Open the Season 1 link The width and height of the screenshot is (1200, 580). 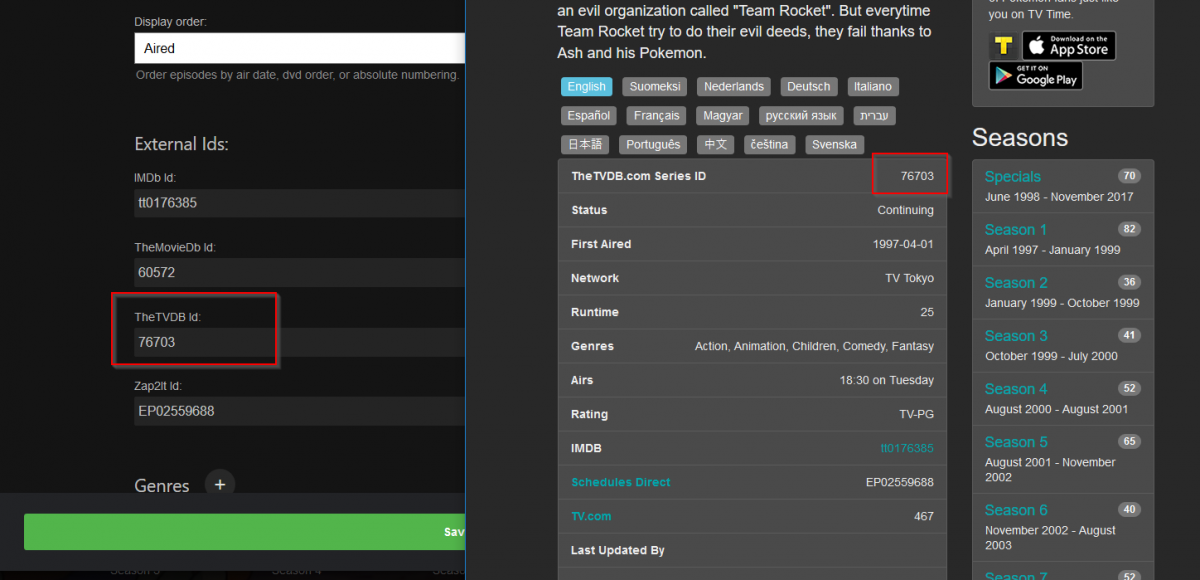[x=1016, y=230]
